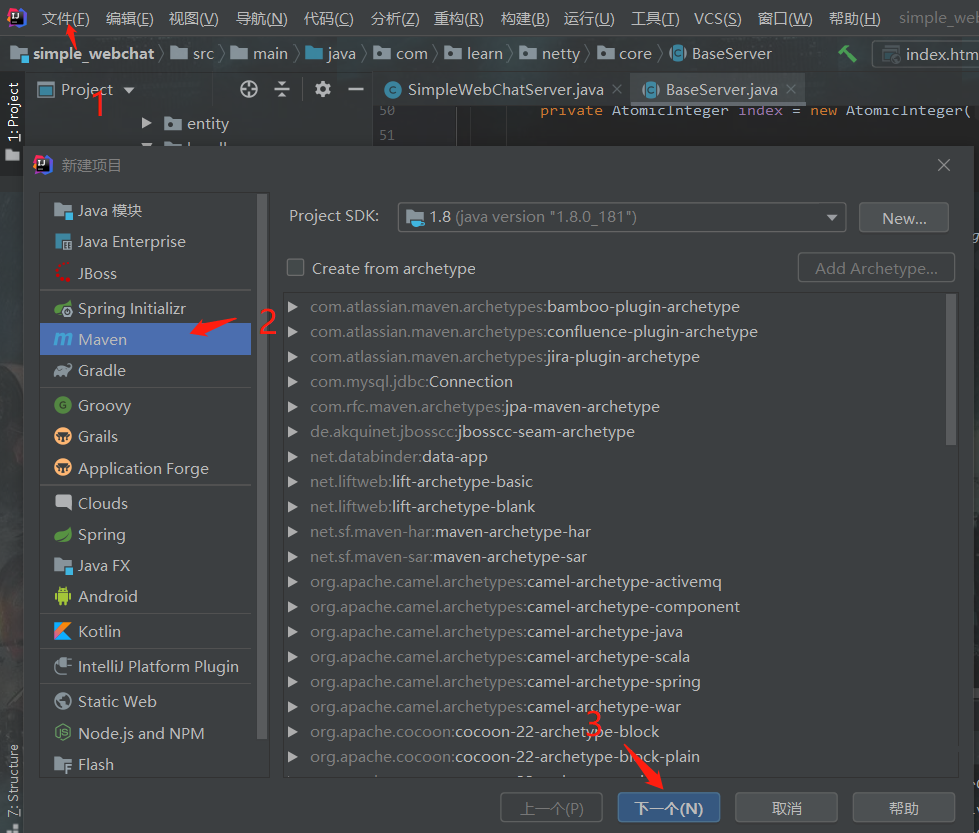Open the 重构(R) menu
Image resolution: width=979 pixels, height=833 pixels.
click(459, 19)
